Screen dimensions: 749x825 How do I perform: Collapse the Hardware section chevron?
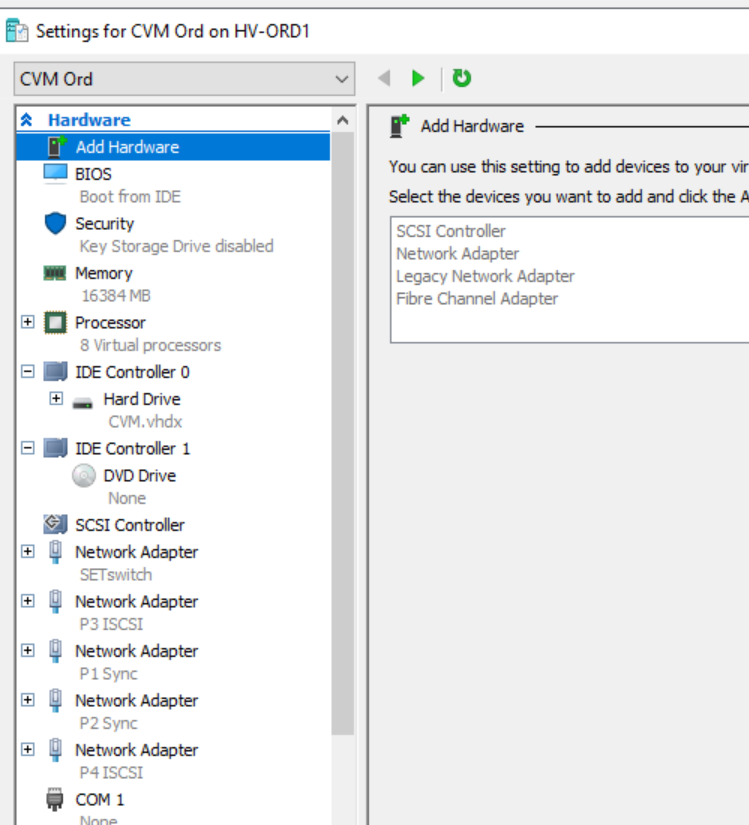click(27, 120)
